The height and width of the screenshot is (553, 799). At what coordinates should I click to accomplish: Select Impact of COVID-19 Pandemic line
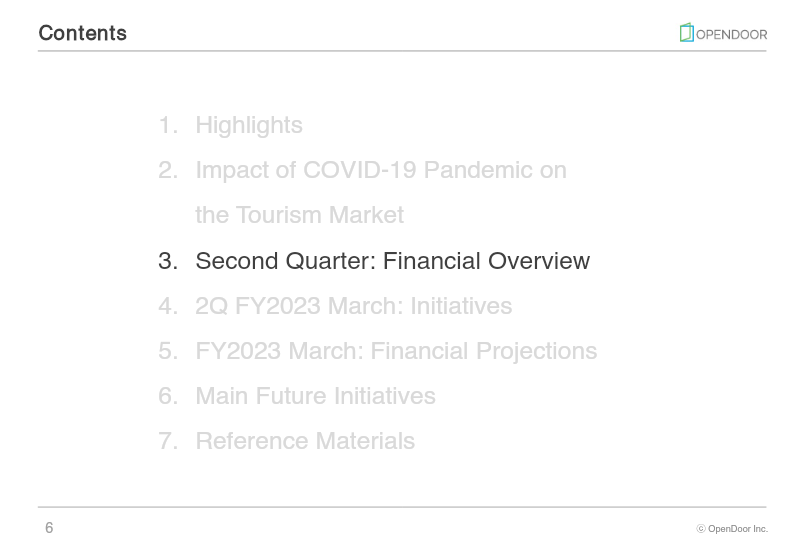(381, 170)
